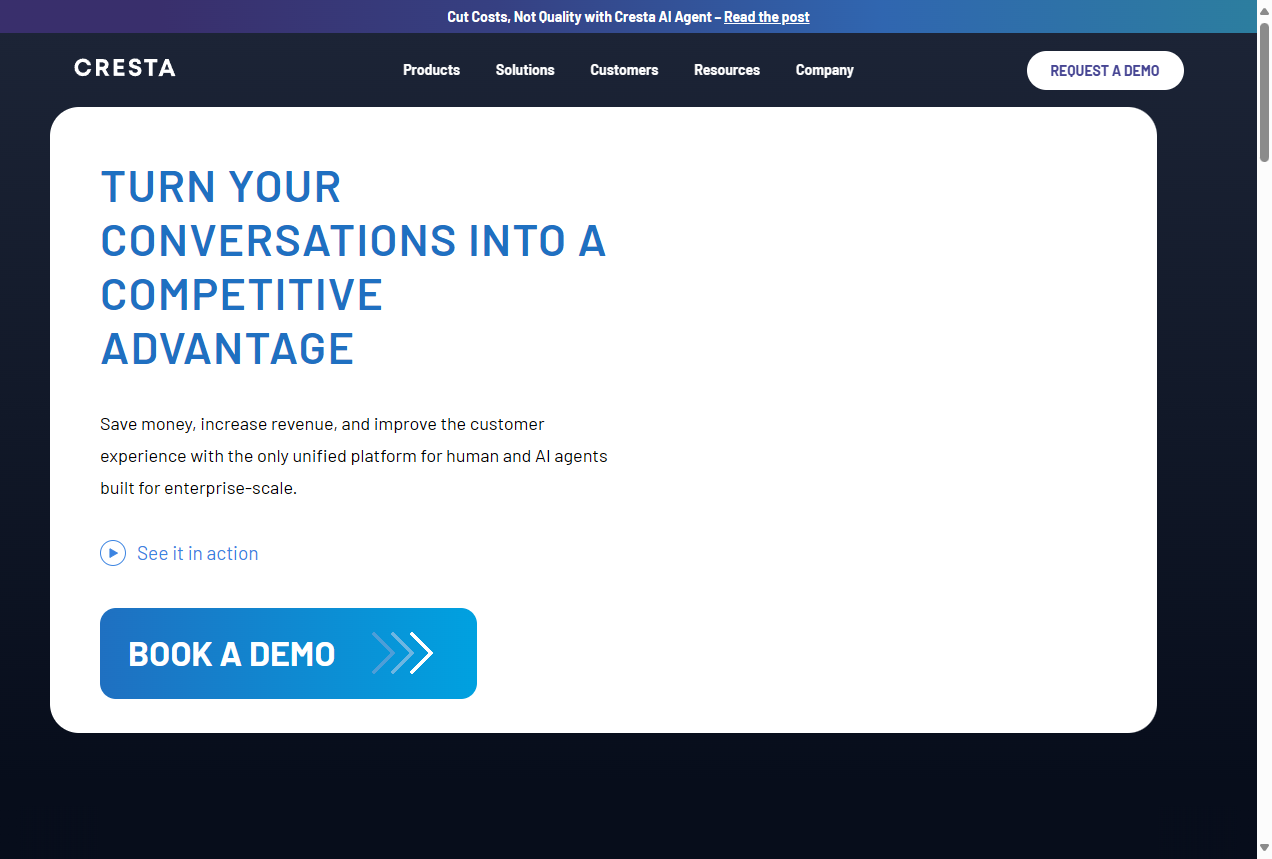Play the "See it in action" video icon
Screen dimensions: 1272x859
click(x=113, y=553)
